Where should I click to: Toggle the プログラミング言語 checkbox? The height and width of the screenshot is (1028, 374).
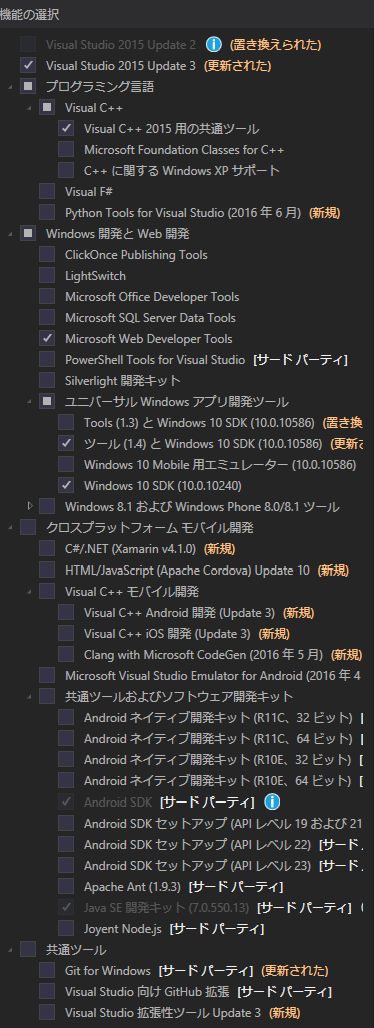(28, 87)
